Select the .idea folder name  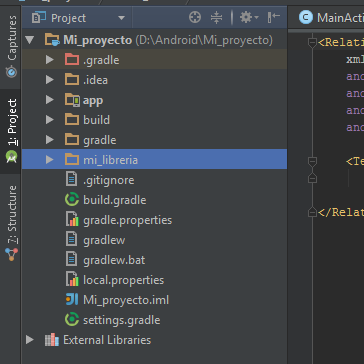tap(95, 80)
